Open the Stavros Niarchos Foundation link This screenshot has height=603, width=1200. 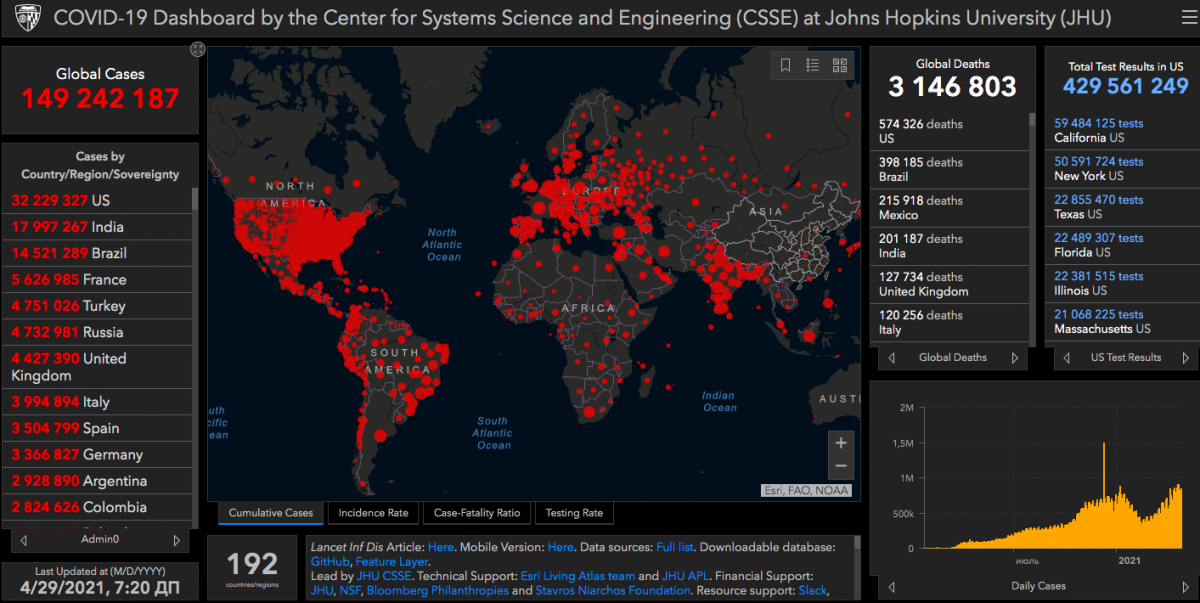612,590
